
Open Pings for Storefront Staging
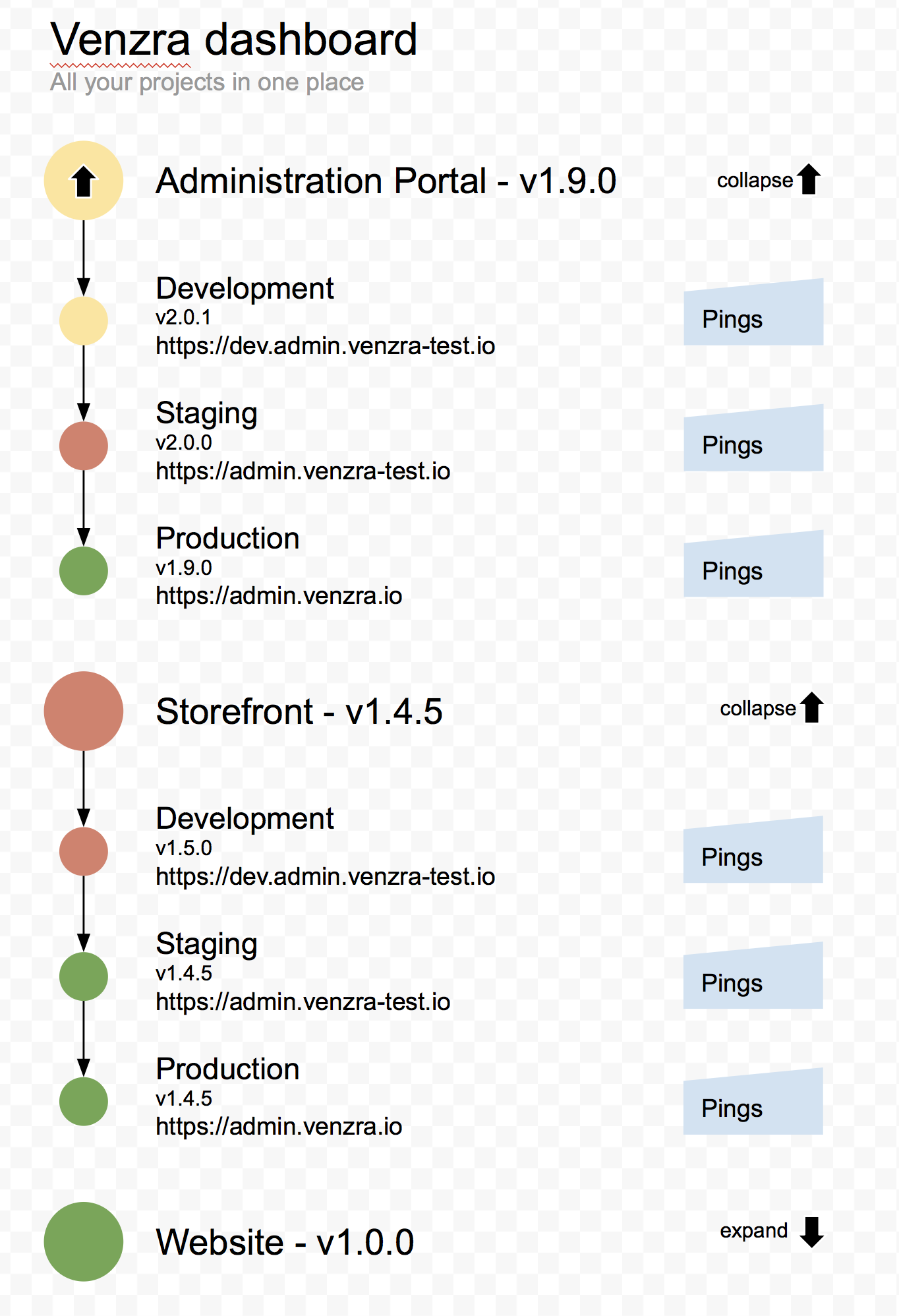coord(753,976)
